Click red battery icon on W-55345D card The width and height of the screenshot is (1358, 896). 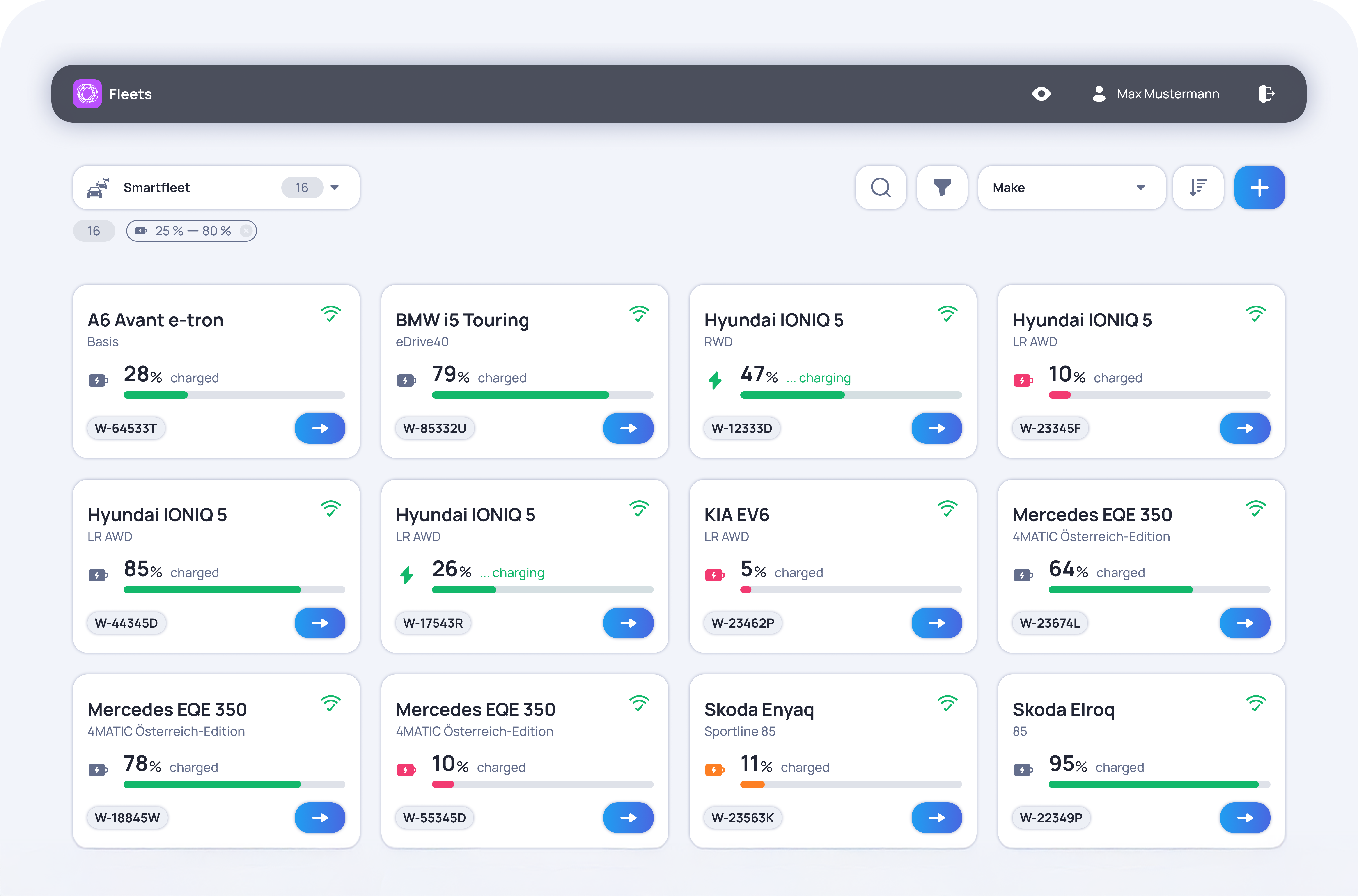click(x=406, y=770)
